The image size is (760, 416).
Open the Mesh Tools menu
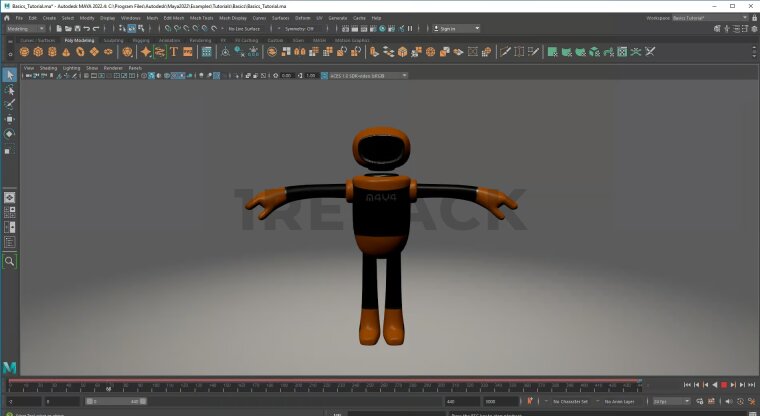point(201,18)
